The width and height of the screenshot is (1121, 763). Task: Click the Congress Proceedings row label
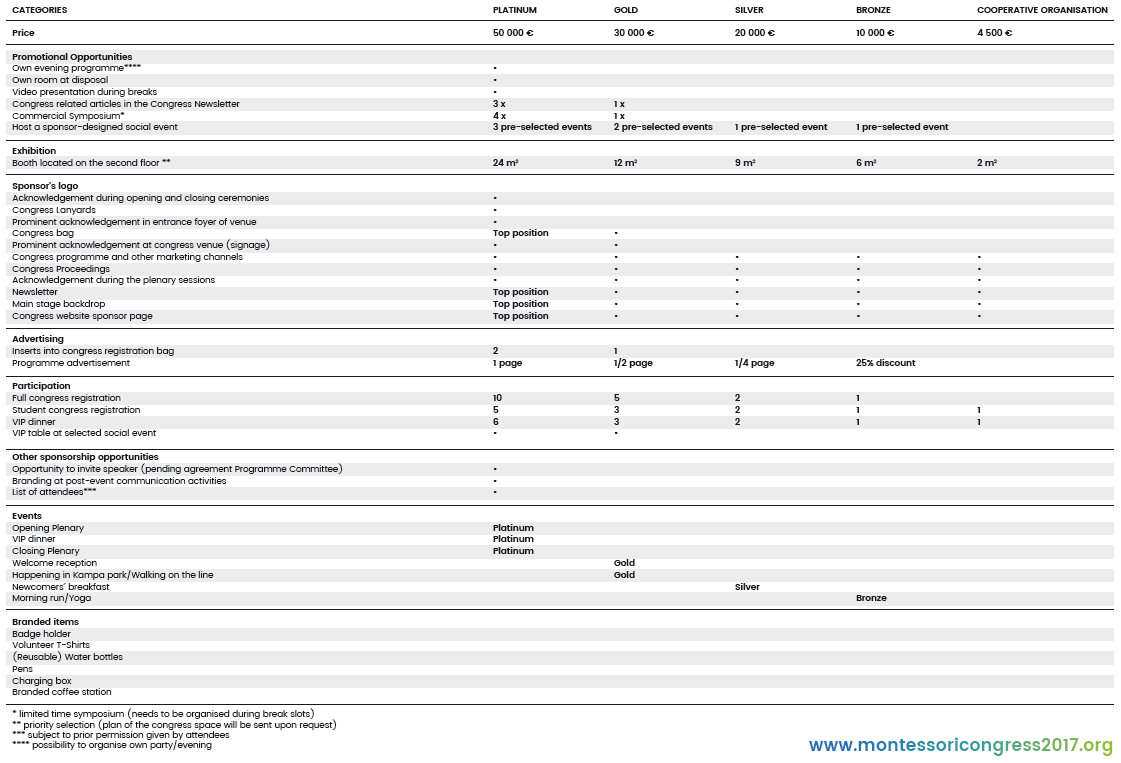(x=61, y=269)
